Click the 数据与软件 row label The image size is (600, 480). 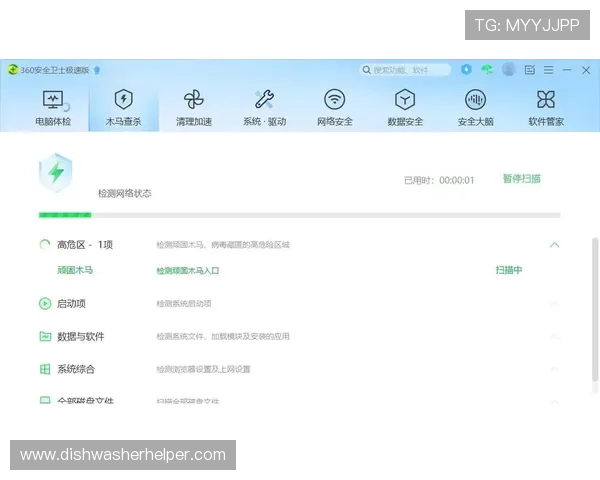(80, 336)
